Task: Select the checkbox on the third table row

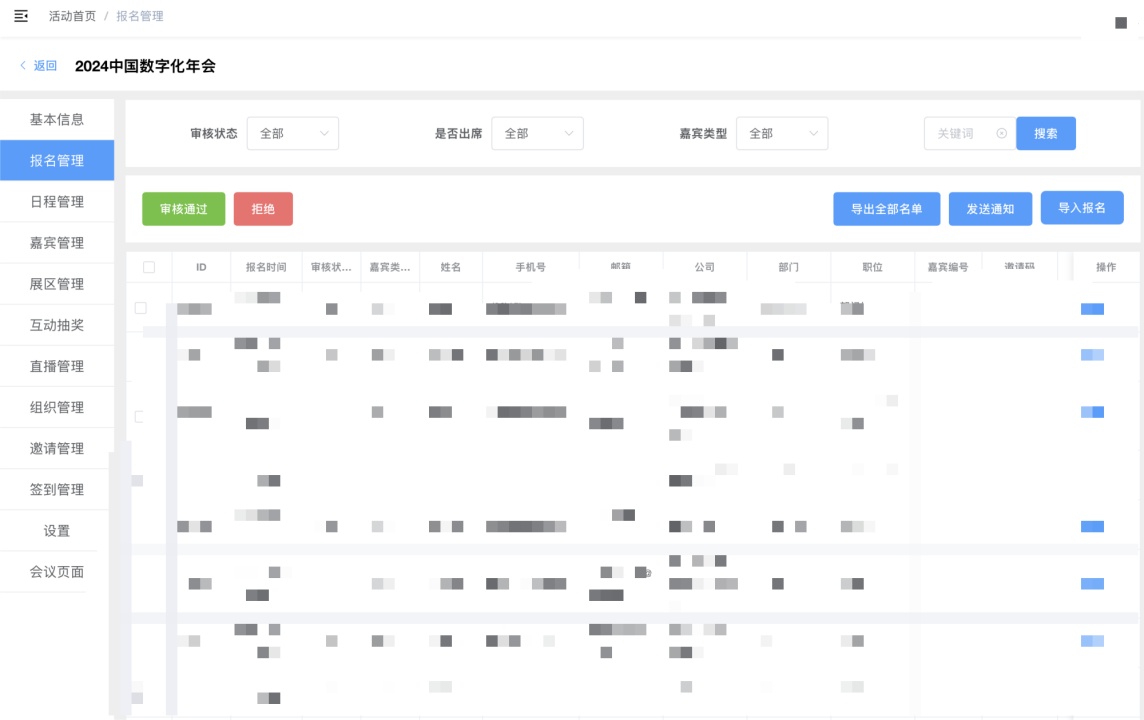Action: 140,416
